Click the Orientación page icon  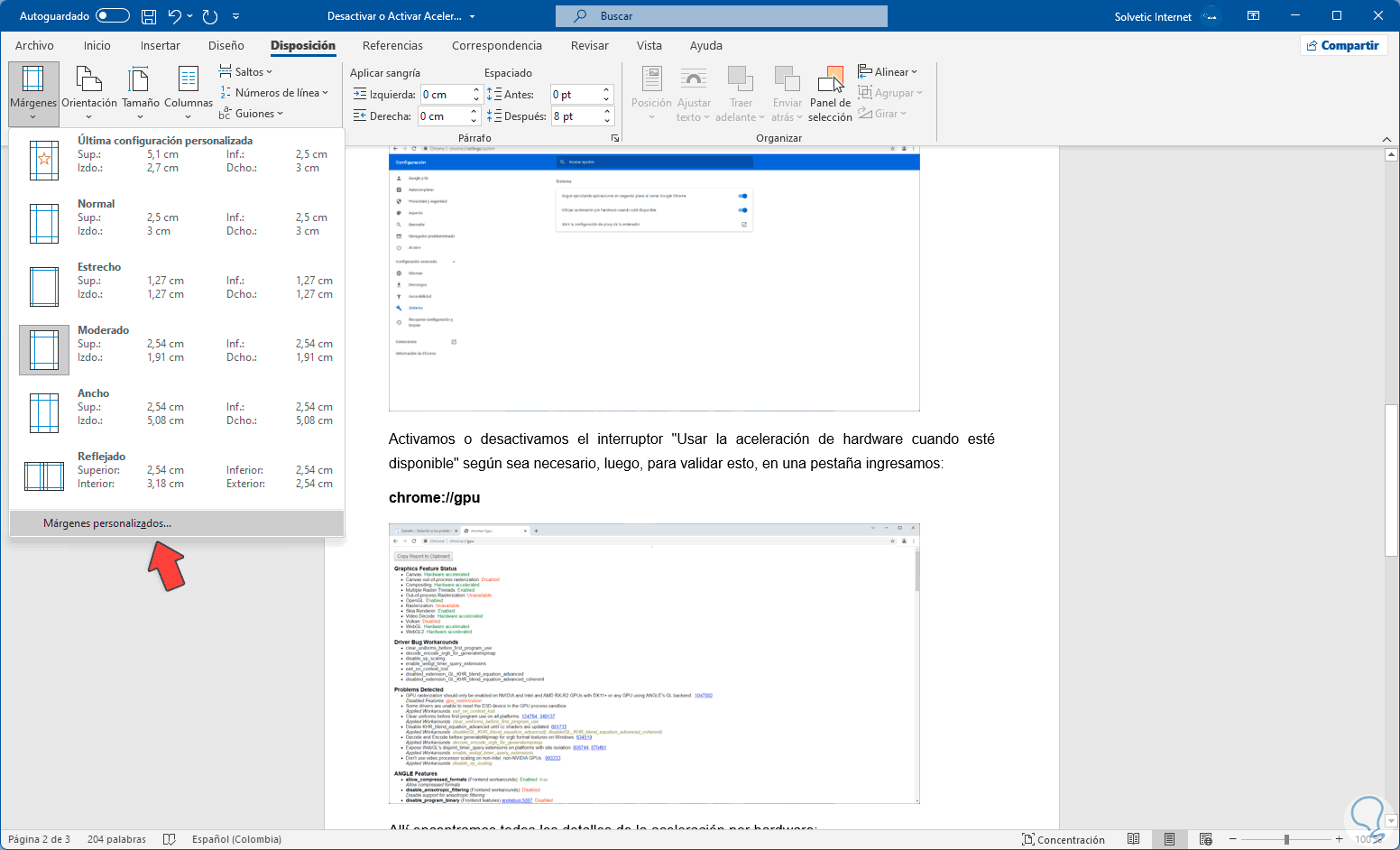(x=88, y=81)
